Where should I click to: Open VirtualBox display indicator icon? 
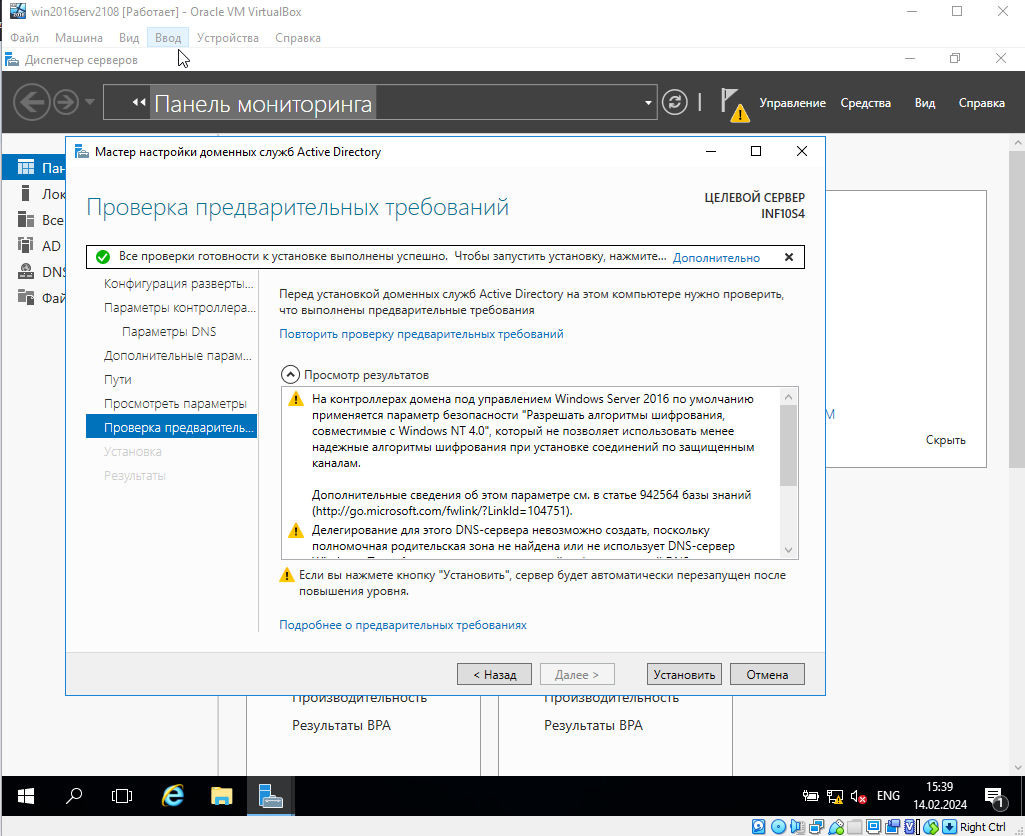pyautogui.click(x=873, y=827)
